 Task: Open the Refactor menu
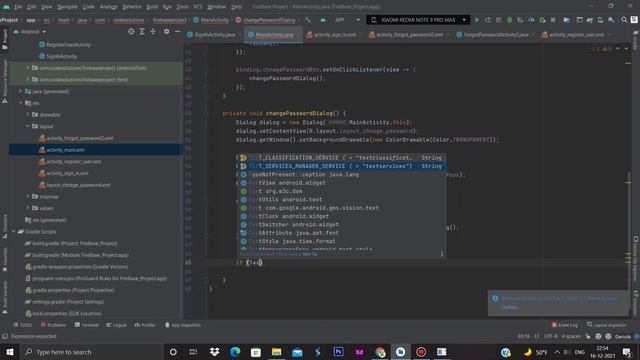pos(132,7)
